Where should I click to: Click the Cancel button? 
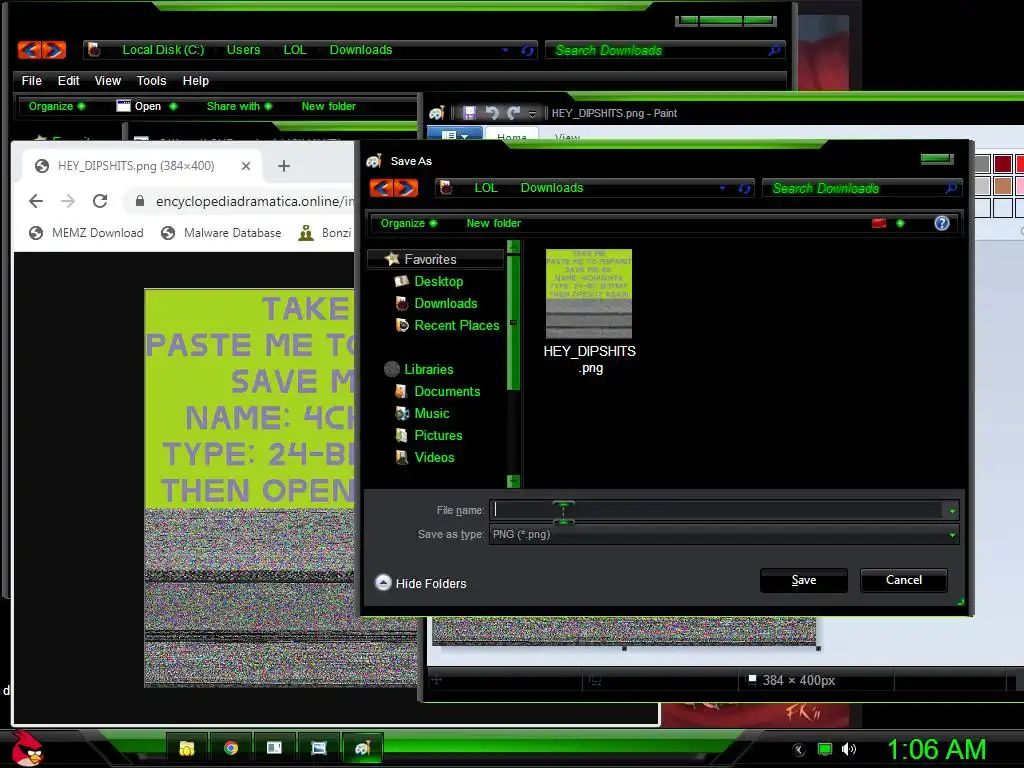904,580
